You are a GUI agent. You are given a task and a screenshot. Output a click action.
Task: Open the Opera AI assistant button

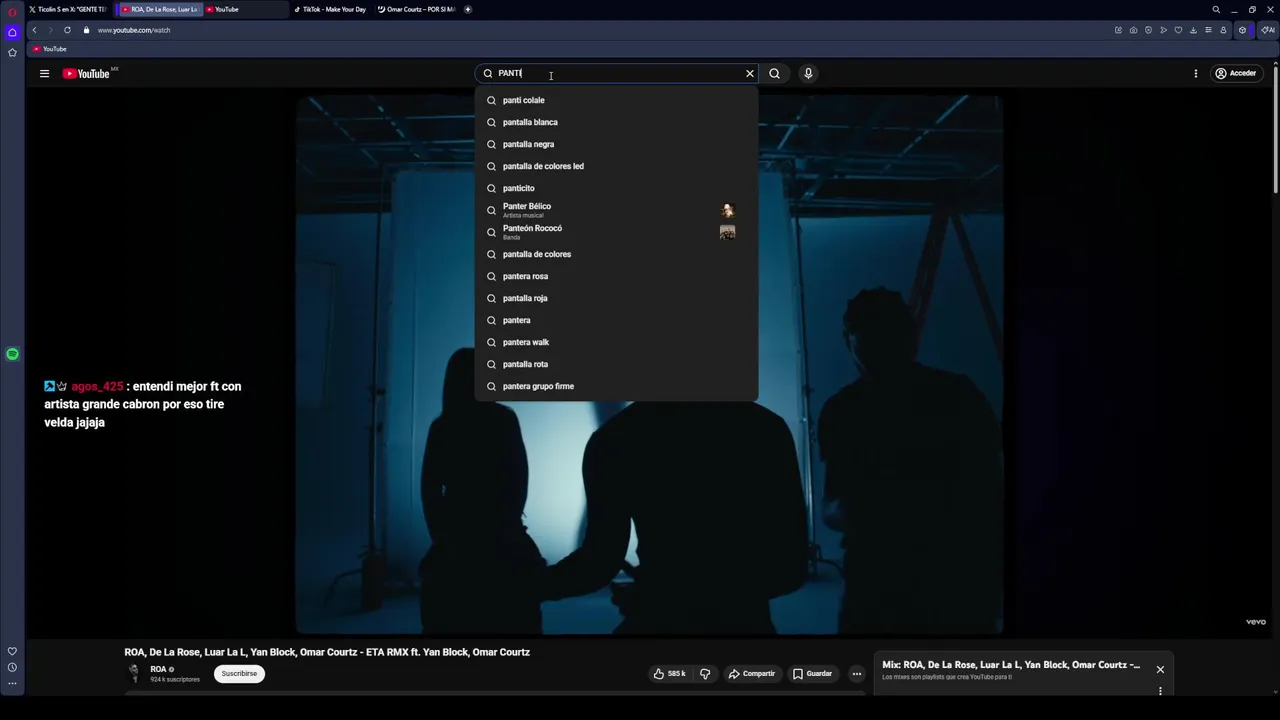pos(1268,30)
